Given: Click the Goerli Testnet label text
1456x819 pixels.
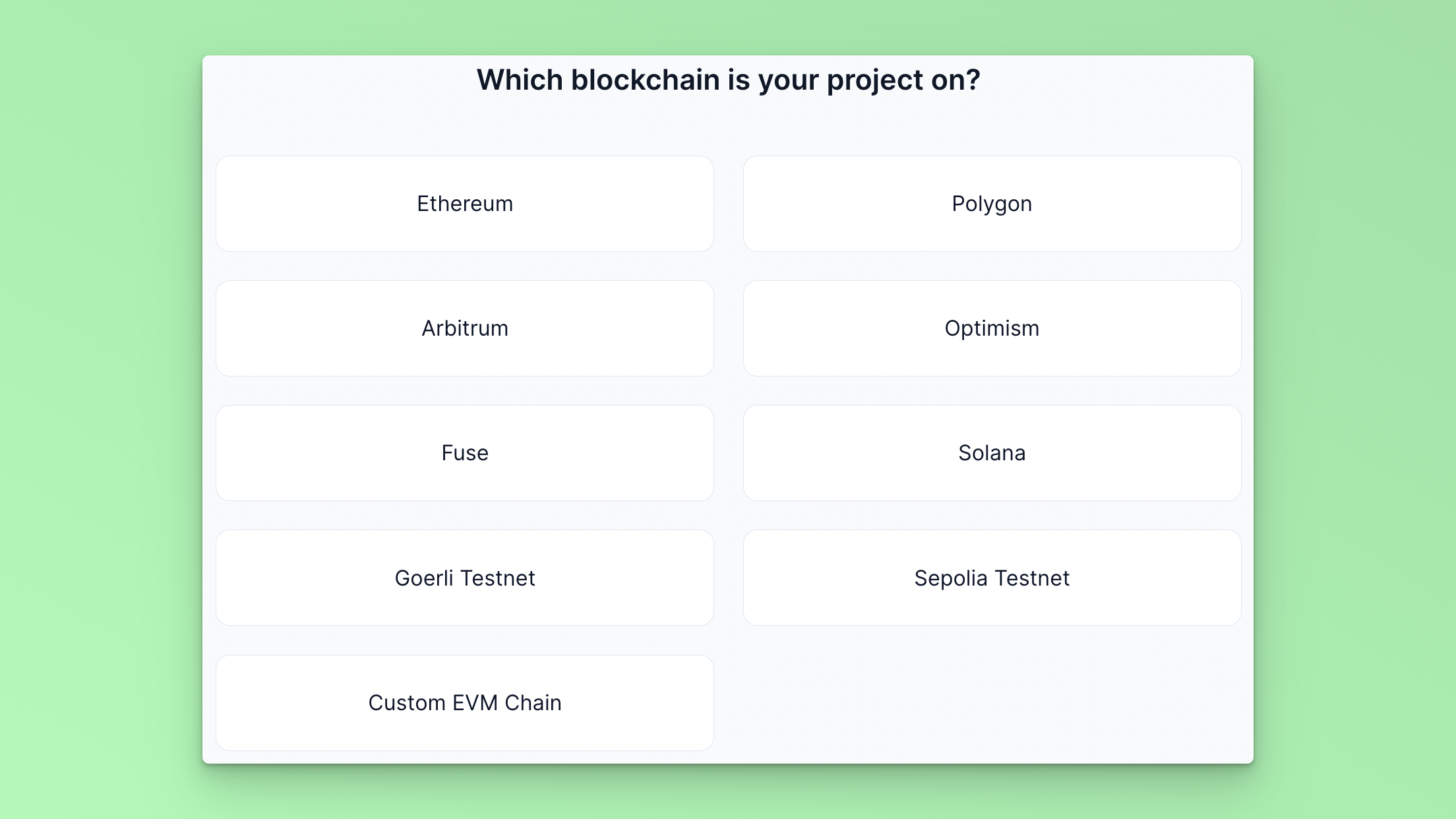Looking at the screenshot, I should pos(465,578).
